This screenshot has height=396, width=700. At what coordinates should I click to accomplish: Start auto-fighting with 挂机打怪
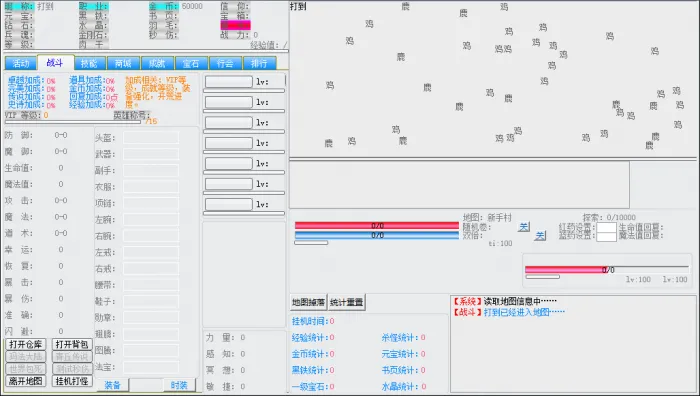(x=72, y=381)
